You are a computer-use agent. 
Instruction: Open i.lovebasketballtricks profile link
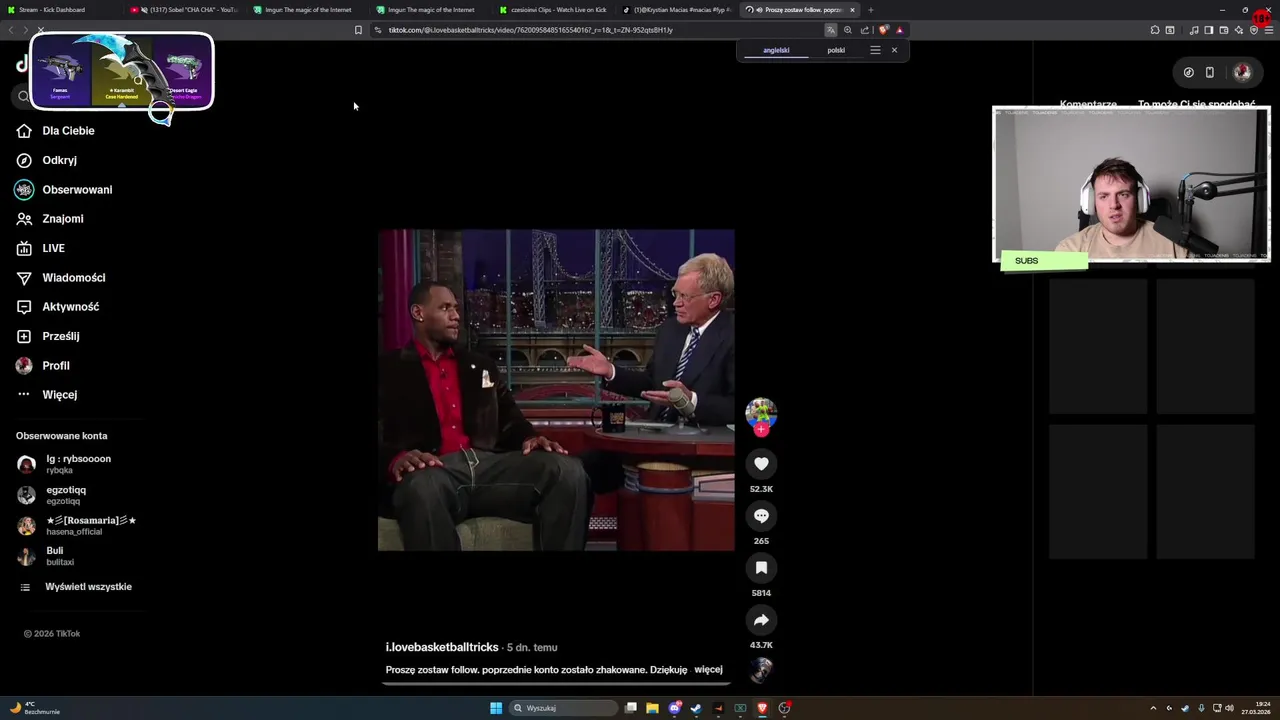point(442,648)
